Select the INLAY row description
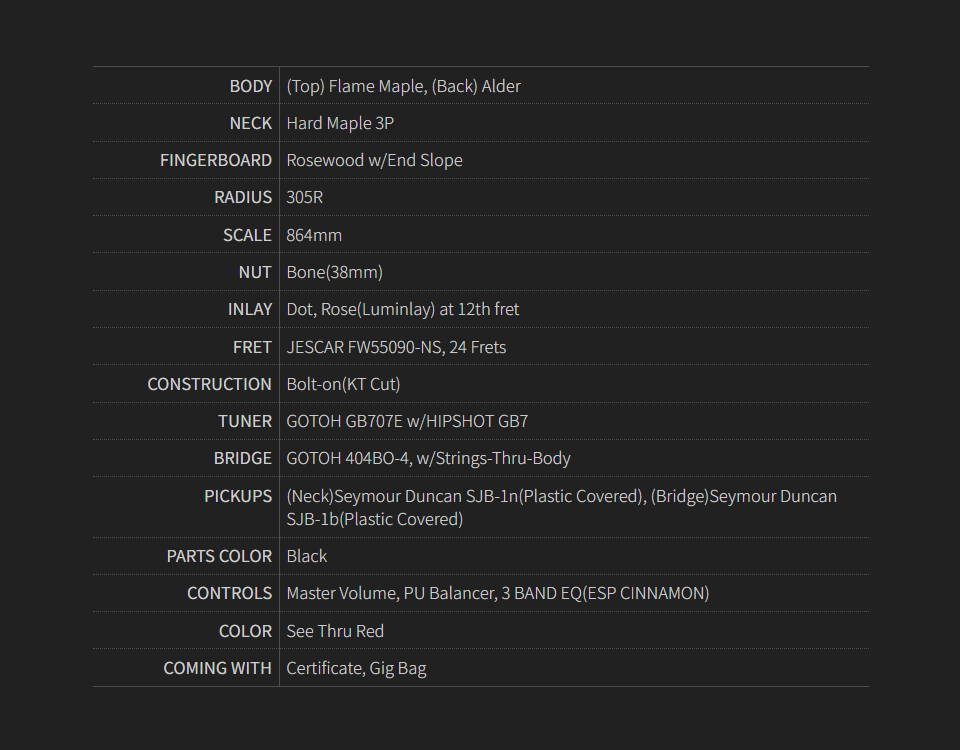Viewport: 960px width, 750px height. pyautogui.click(x=402, y=309)
